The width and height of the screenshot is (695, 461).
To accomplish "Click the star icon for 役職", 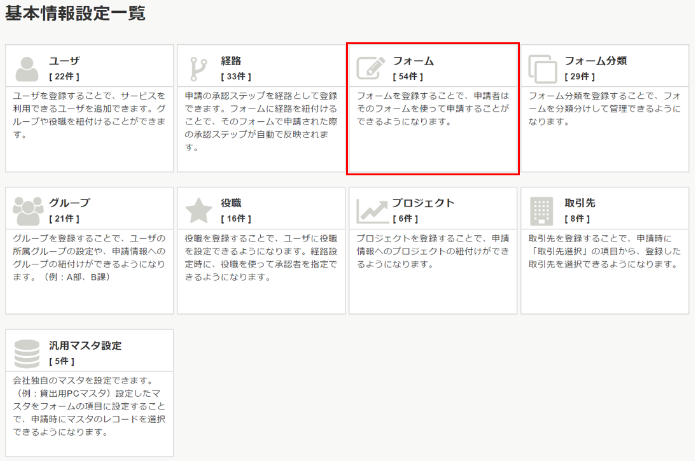I will pos(199,210).
